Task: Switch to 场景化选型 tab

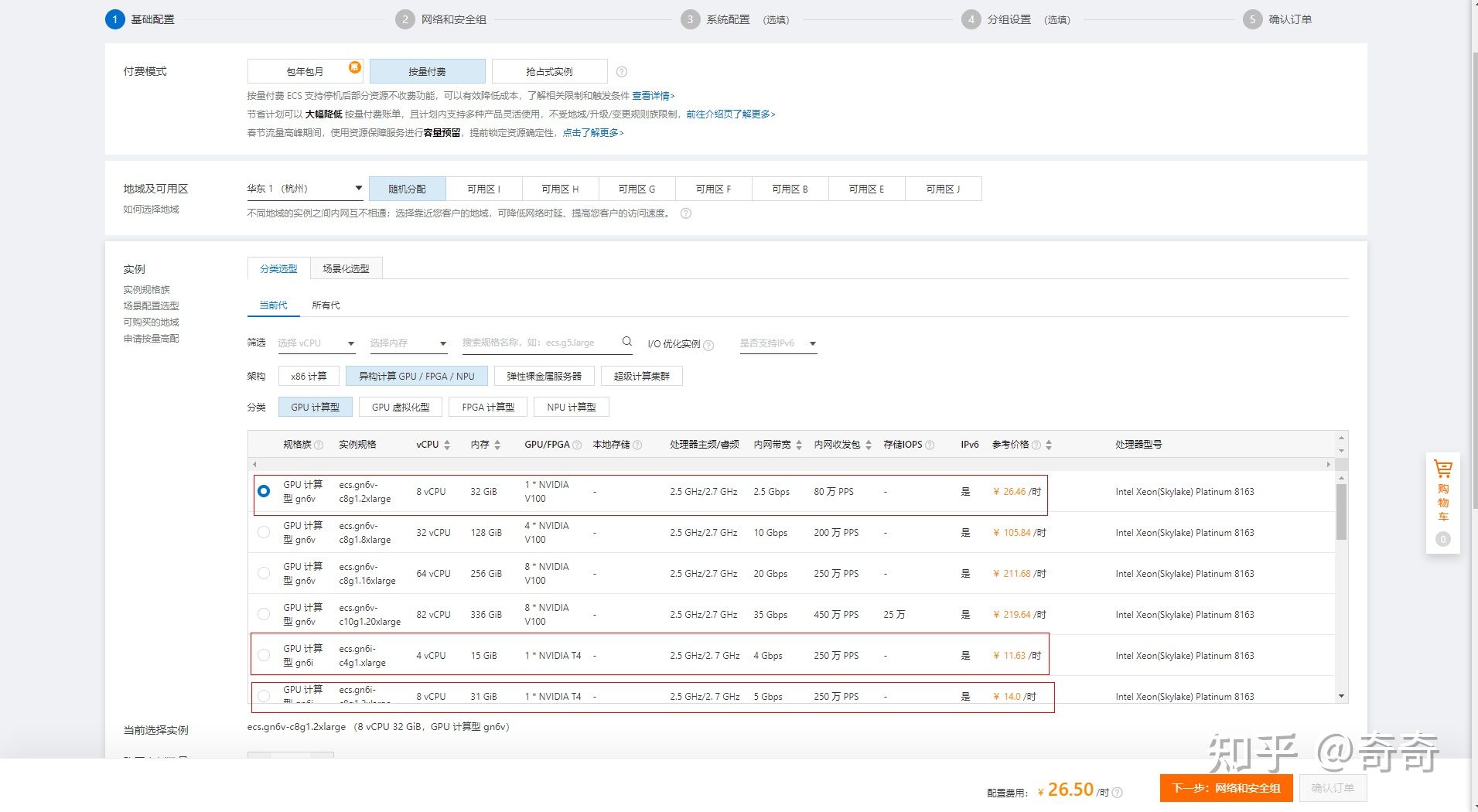Action: point(346,268)
